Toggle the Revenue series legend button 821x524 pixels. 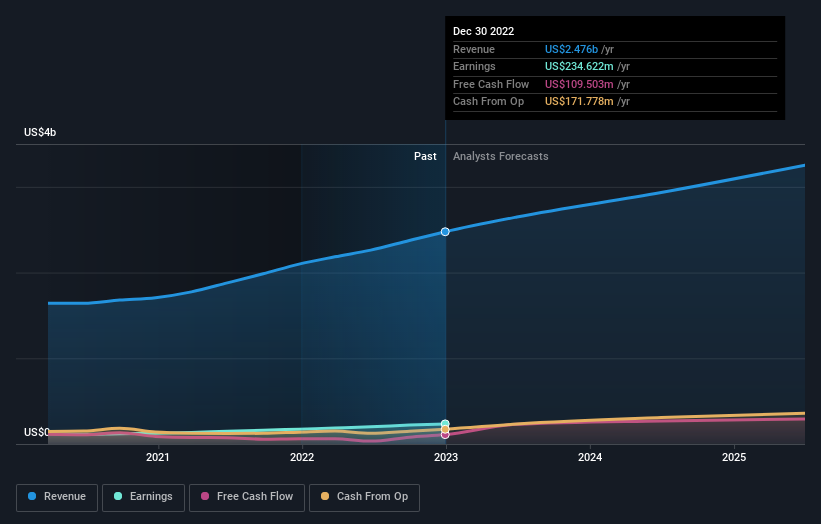coord(57,497)
